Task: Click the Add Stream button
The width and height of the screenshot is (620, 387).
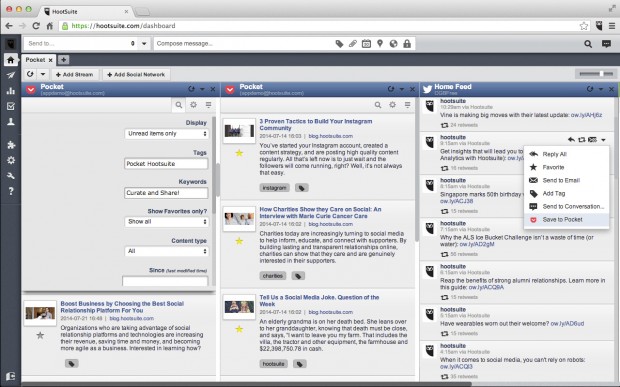Action: coord(75,74)
